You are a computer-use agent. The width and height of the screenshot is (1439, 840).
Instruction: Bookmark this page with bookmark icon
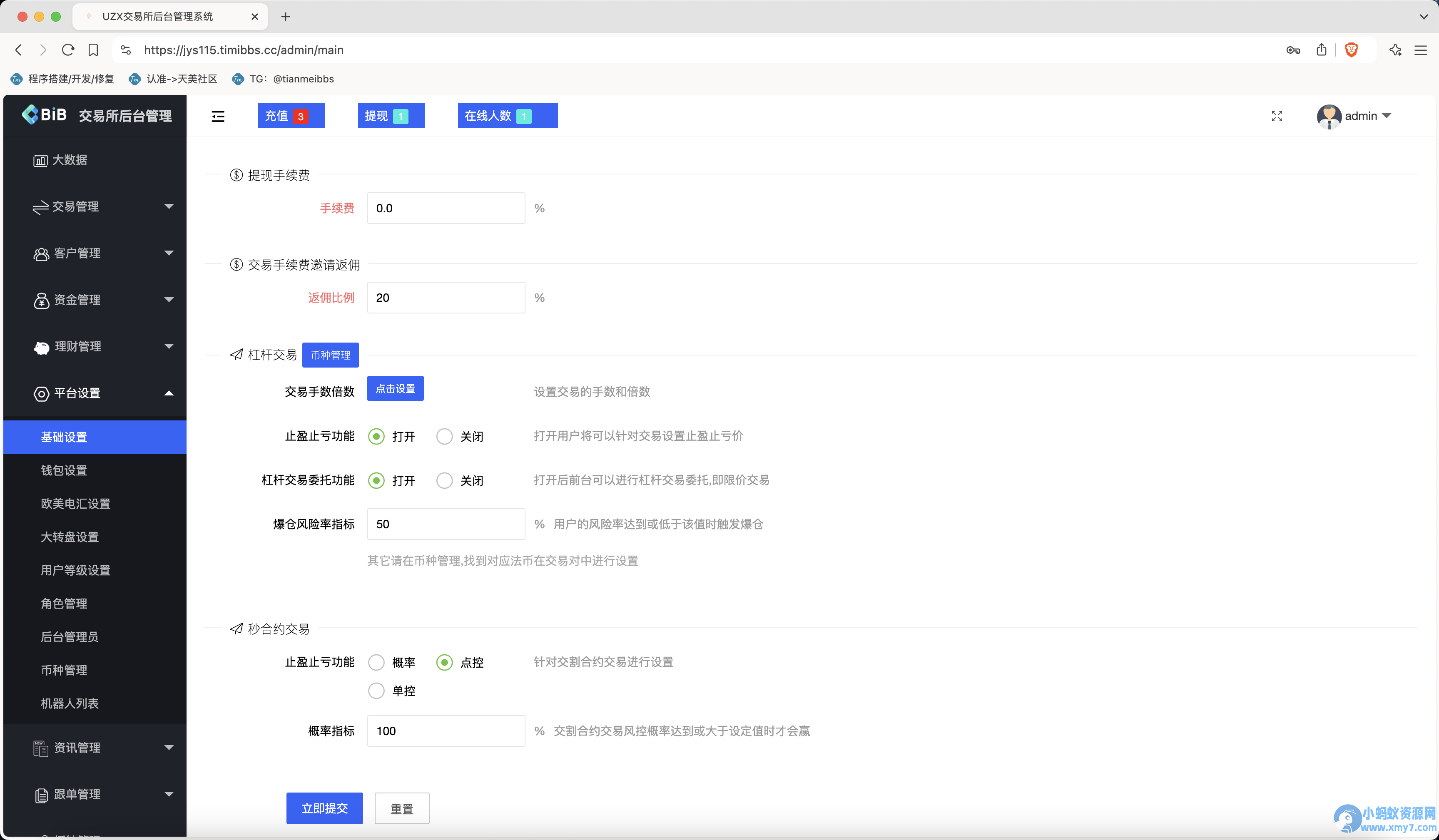(x=93, y=50)
